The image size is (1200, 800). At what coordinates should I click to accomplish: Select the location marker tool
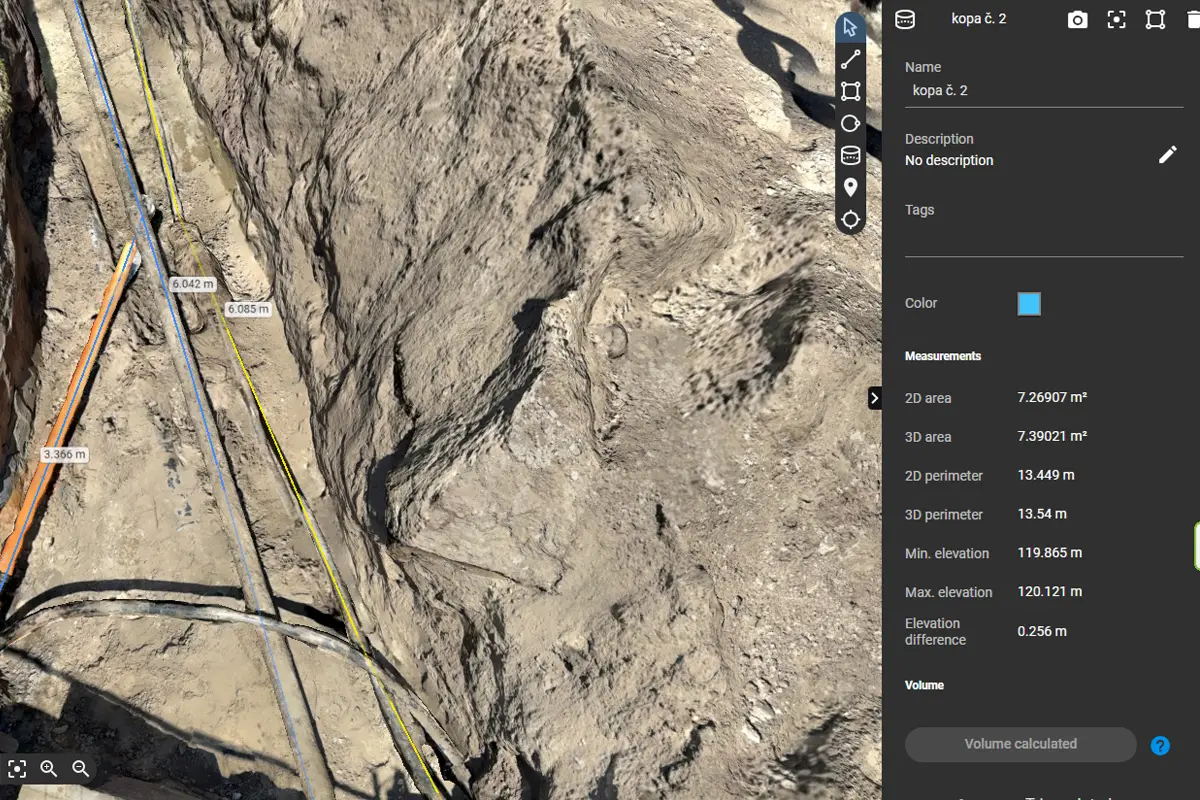click(x=850, y=187)
